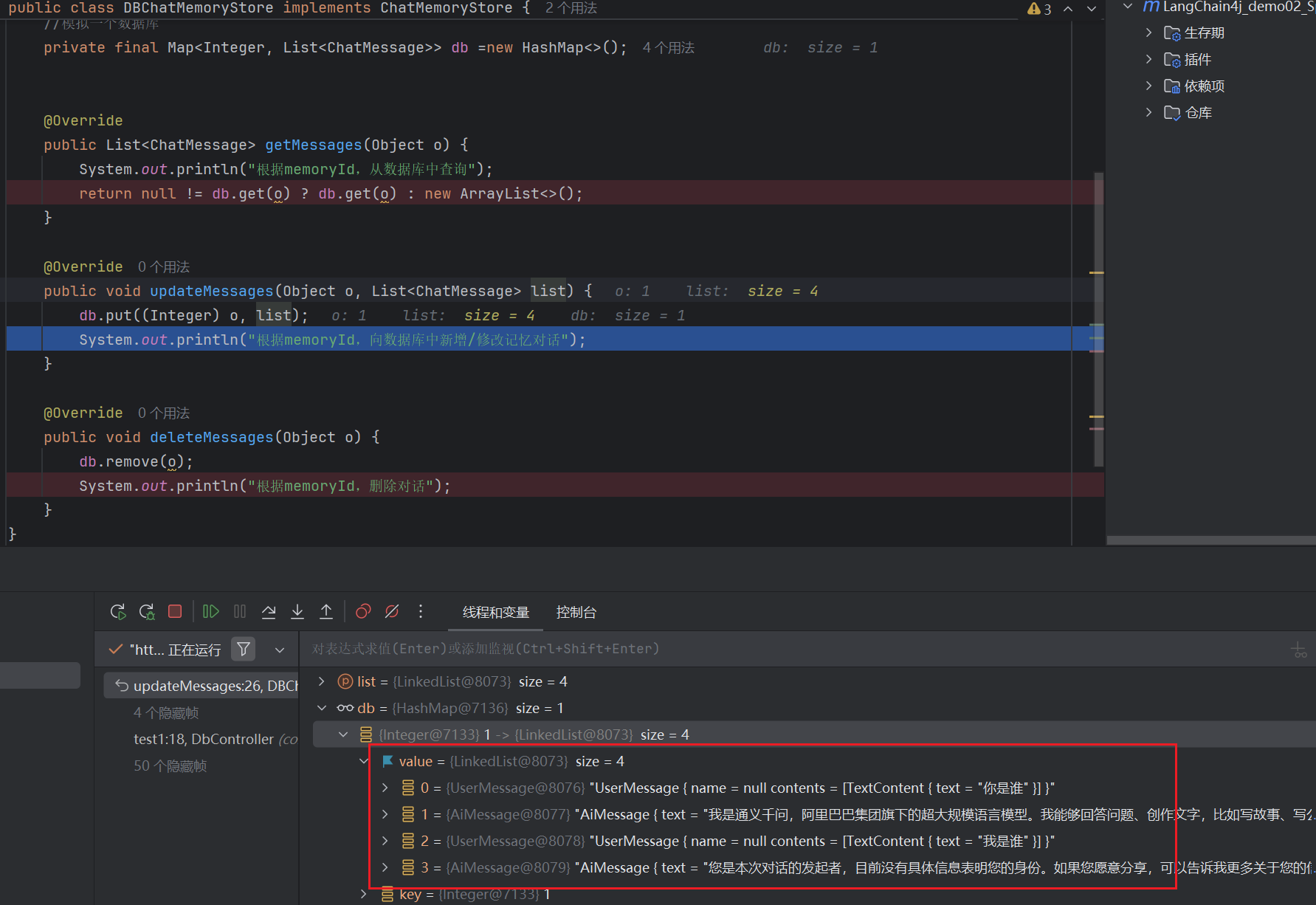1316x905 pixels.
Task: Pause program execution
Action: [240, 612]
